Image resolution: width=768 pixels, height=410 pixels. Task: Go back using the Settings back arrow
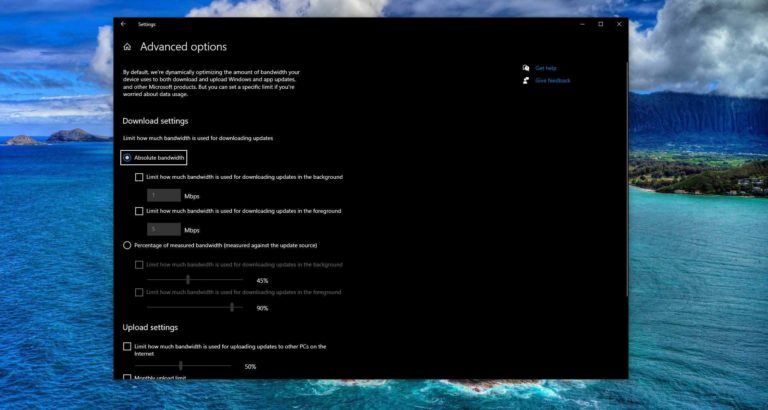point(123,24)
